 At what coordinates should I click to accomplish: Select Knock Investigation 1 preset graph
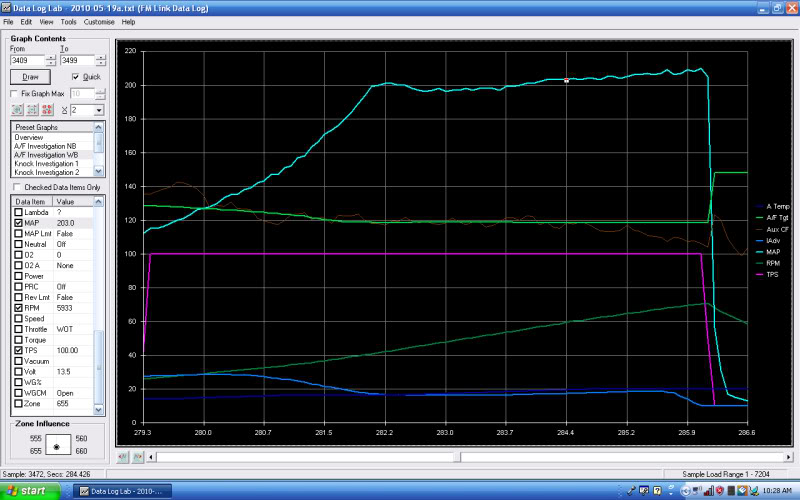47,164
